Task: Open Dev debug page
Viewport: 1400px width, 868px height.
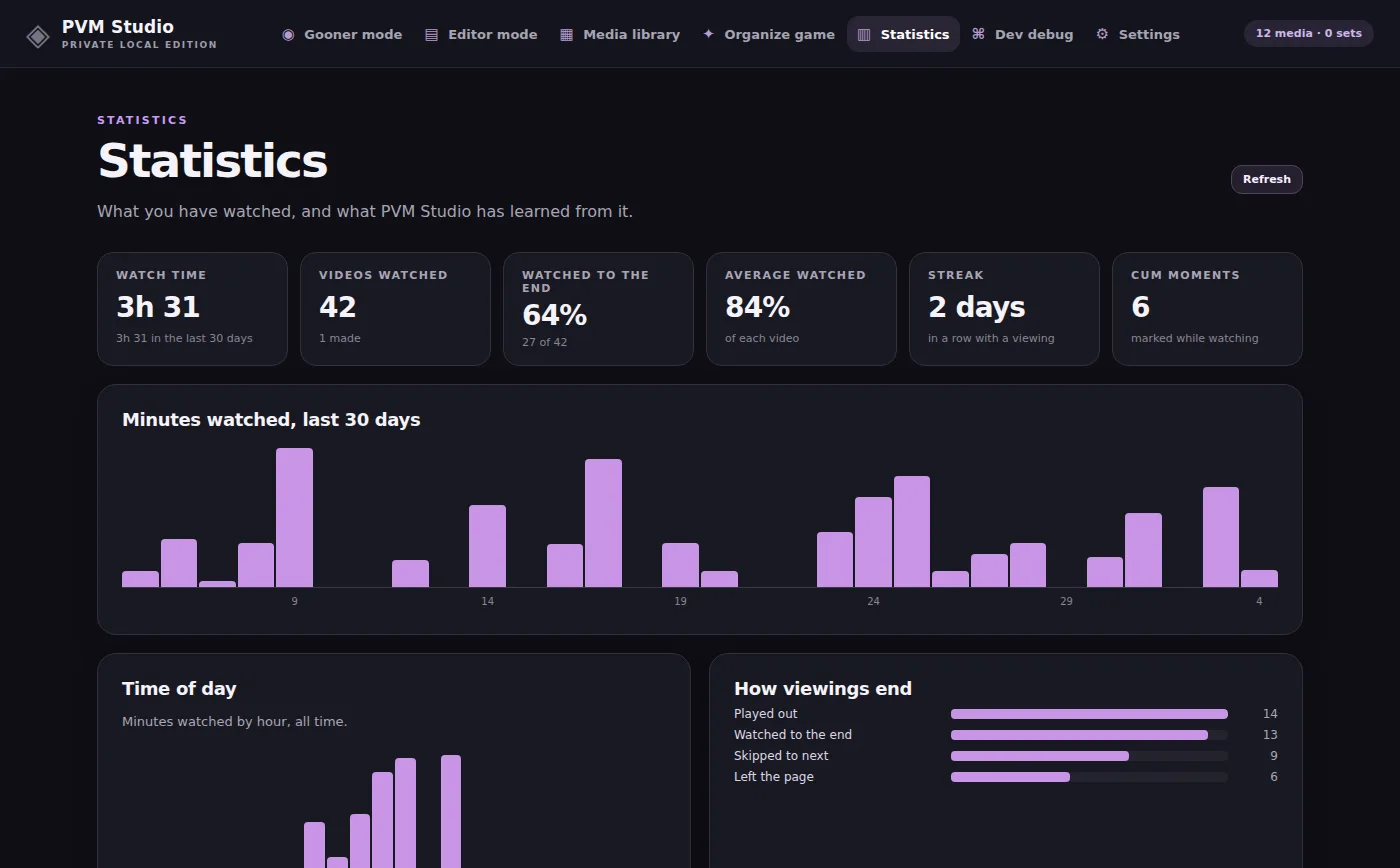Action: [x=1022, y=34]
